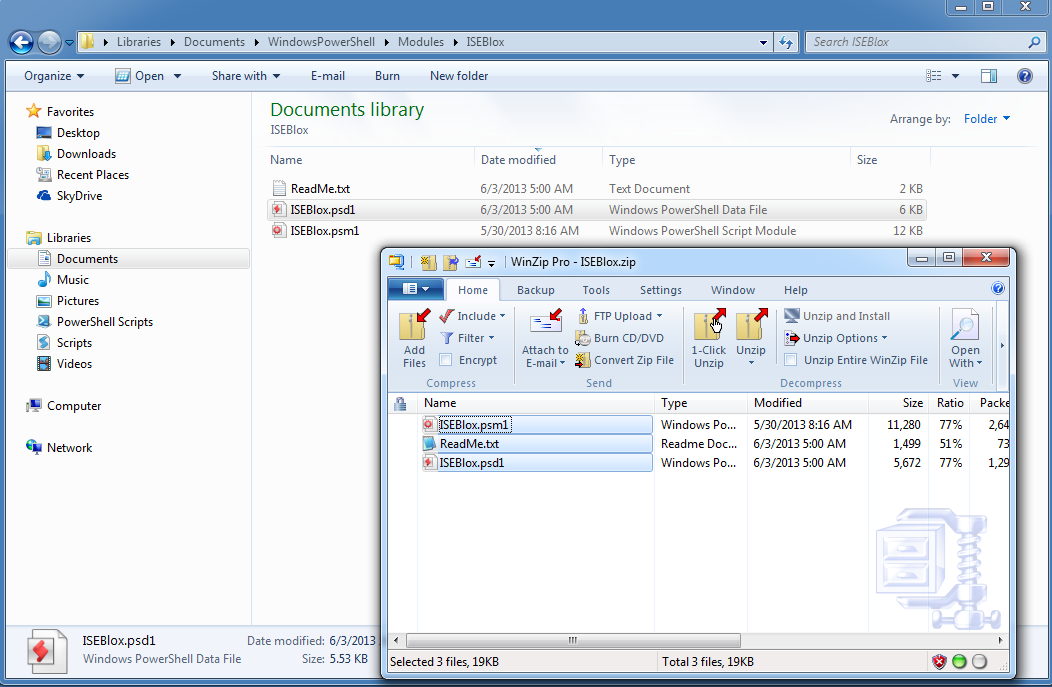Image resolution: width=1052 pixels, height=687 pixels.
Task: Click WindowsPowerShell in the address bar path
Action: [x=321, y=42]
